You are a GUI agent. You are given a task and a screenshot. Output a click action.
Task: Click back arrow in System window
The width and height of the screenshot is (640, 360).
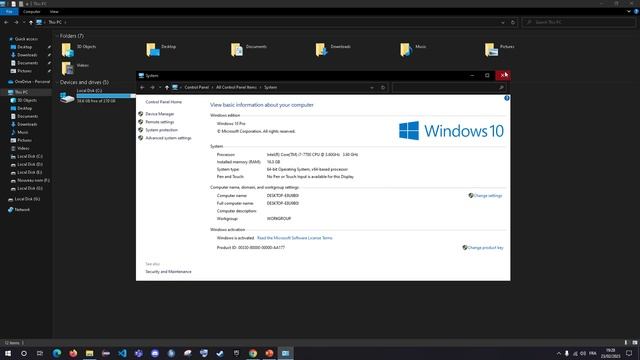click(x=142, y=87)
